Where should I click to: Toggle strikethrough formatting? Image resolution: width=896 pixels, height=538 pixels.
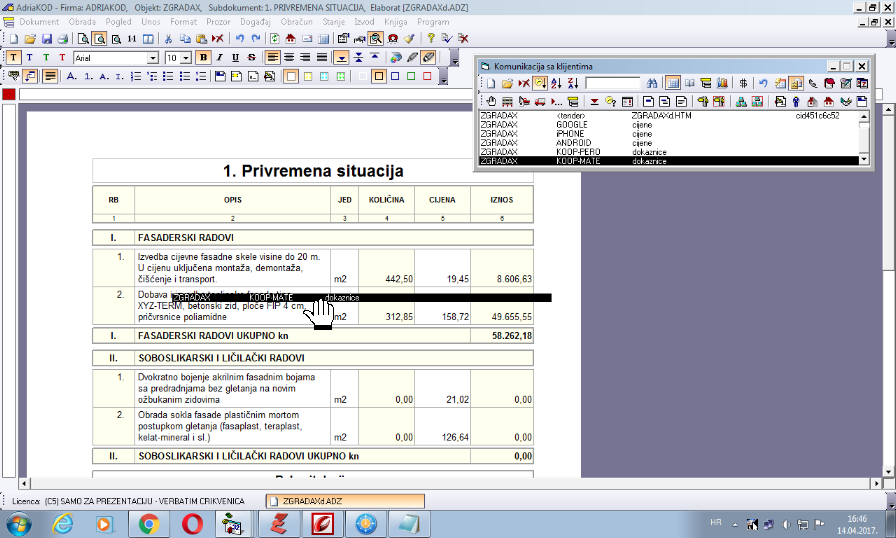point(251,58)
